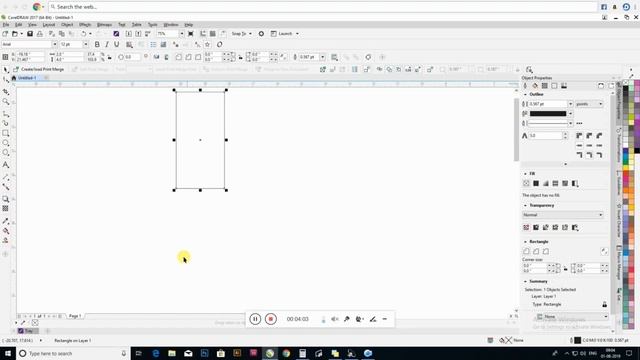Select the Drop Shadow tool
640x360 pixels.
pos(6,199)
